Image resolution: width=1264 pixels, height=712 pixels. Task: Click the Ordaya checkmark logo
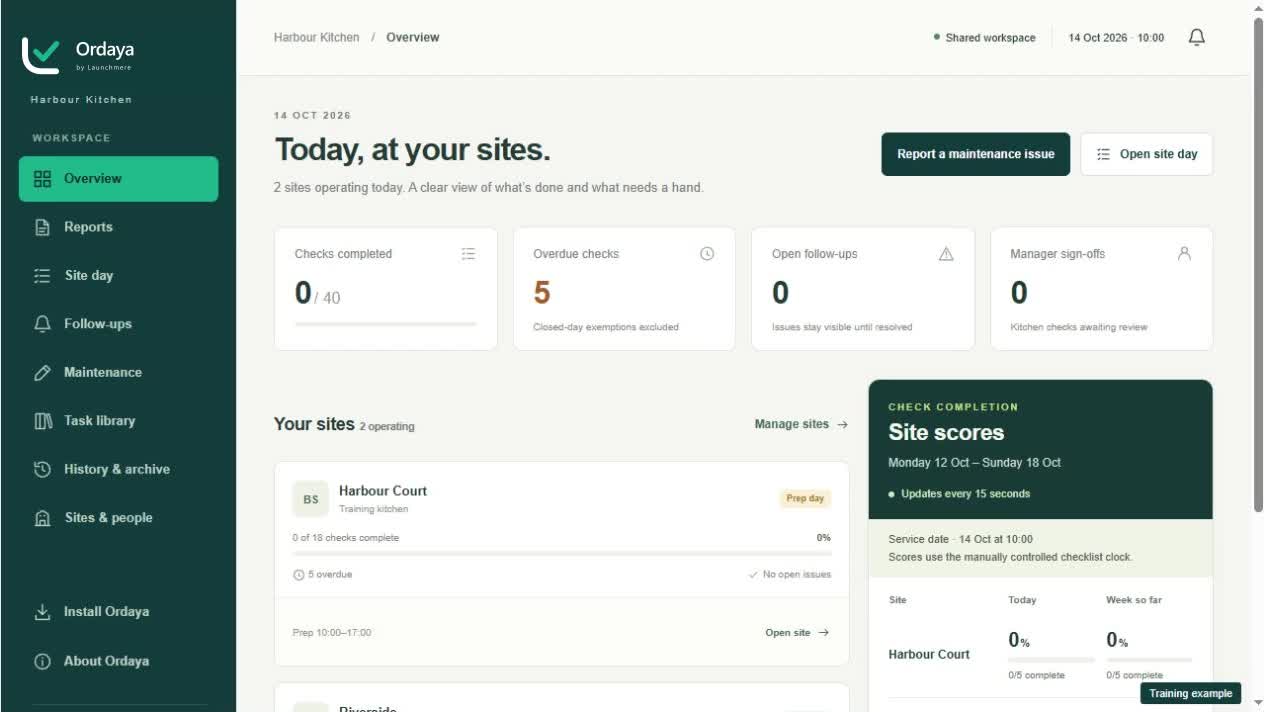(x=41, y=56)
